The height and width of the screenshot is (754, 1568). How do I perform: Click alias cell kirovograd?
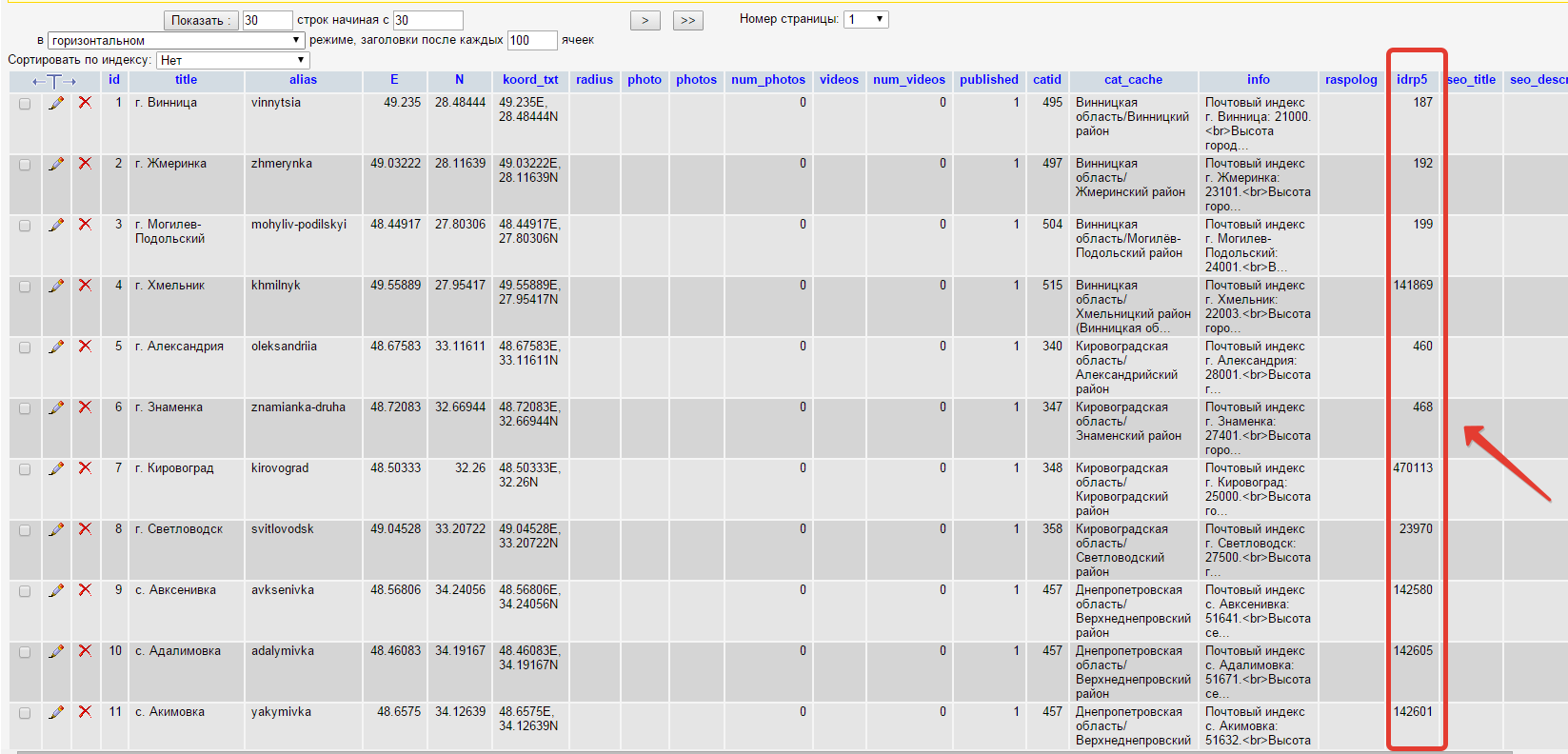[x=280, y=468]
